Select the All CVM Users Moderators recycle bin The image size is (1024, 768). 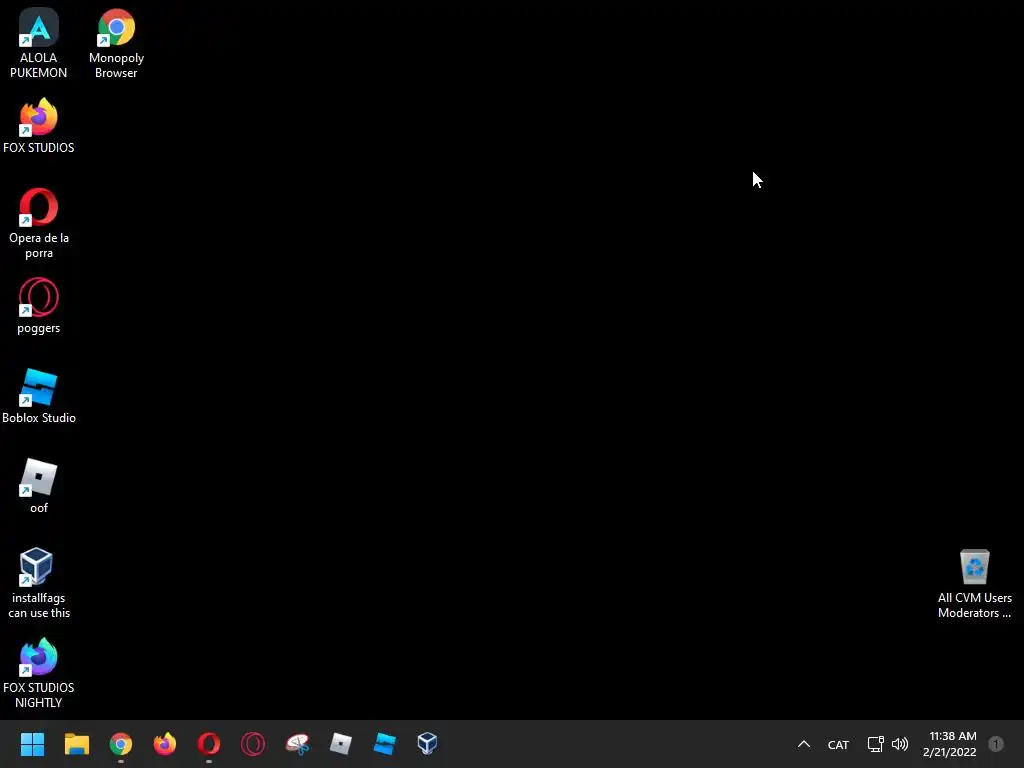coord(974,583)
